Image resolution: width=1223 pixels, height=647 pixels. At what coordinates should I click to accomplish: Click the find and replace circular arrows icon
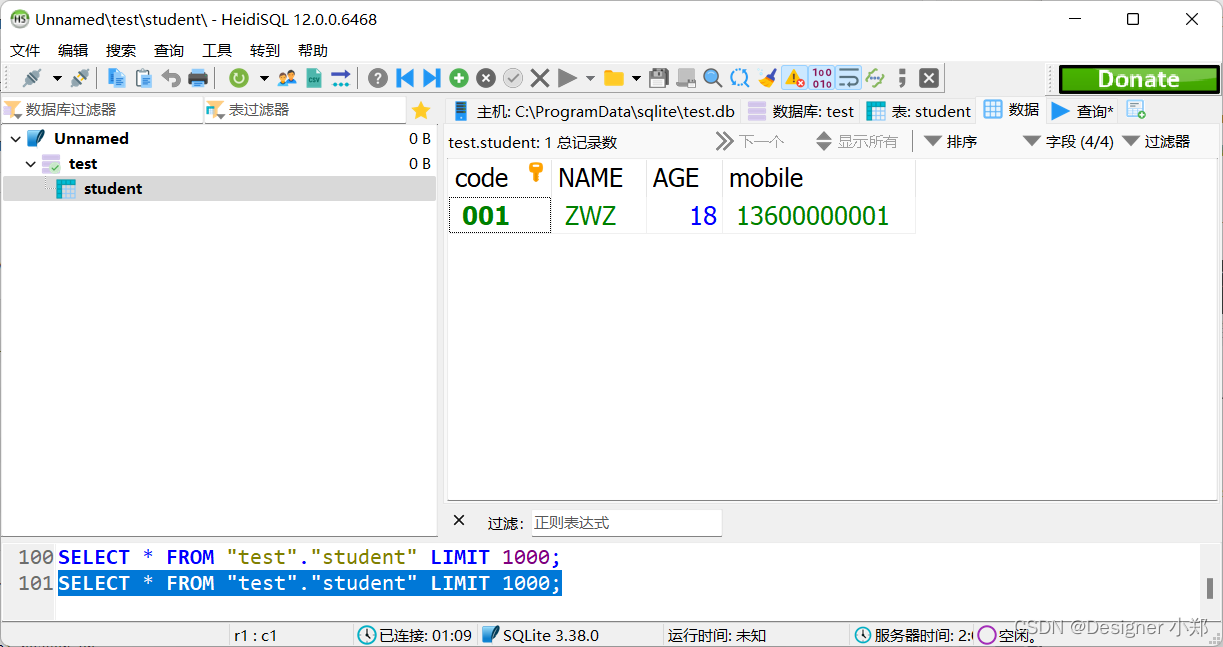(x=740, y=78)
